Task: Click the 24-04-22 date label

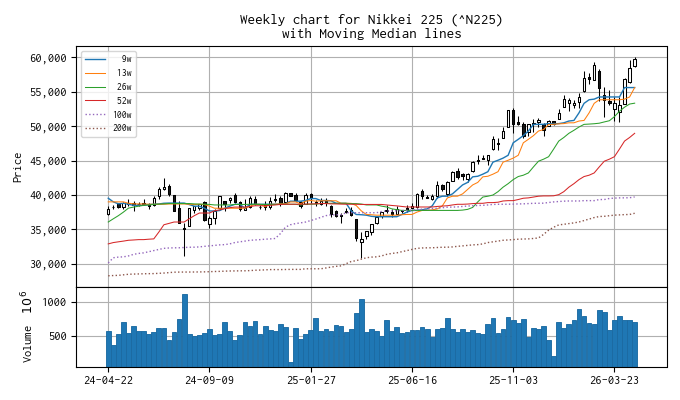Action: (x=108, y=380)
